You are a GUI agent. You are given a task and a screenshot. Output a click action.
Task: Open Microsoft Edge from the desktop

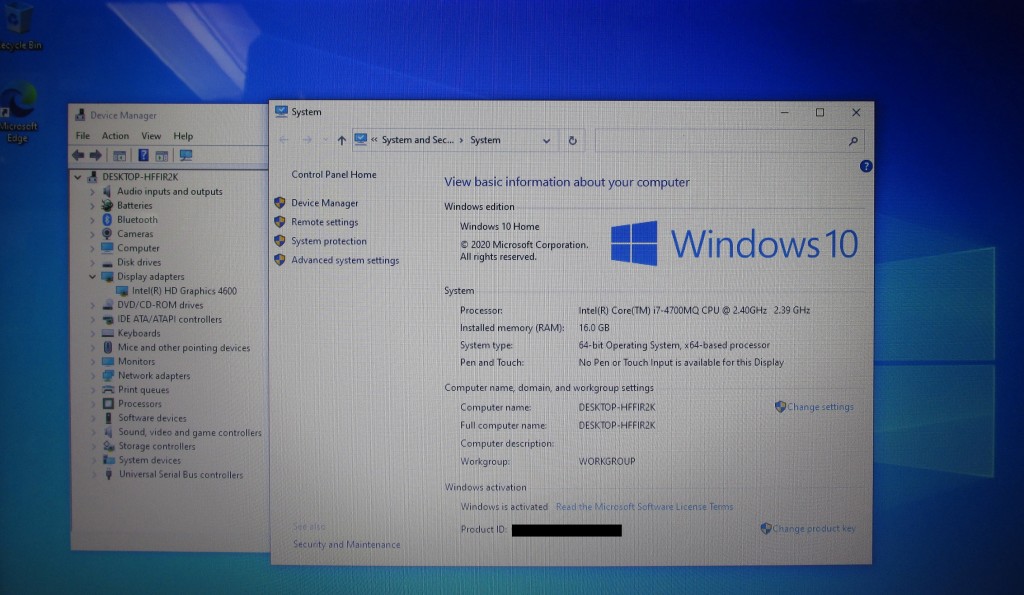tap(17, 115)
